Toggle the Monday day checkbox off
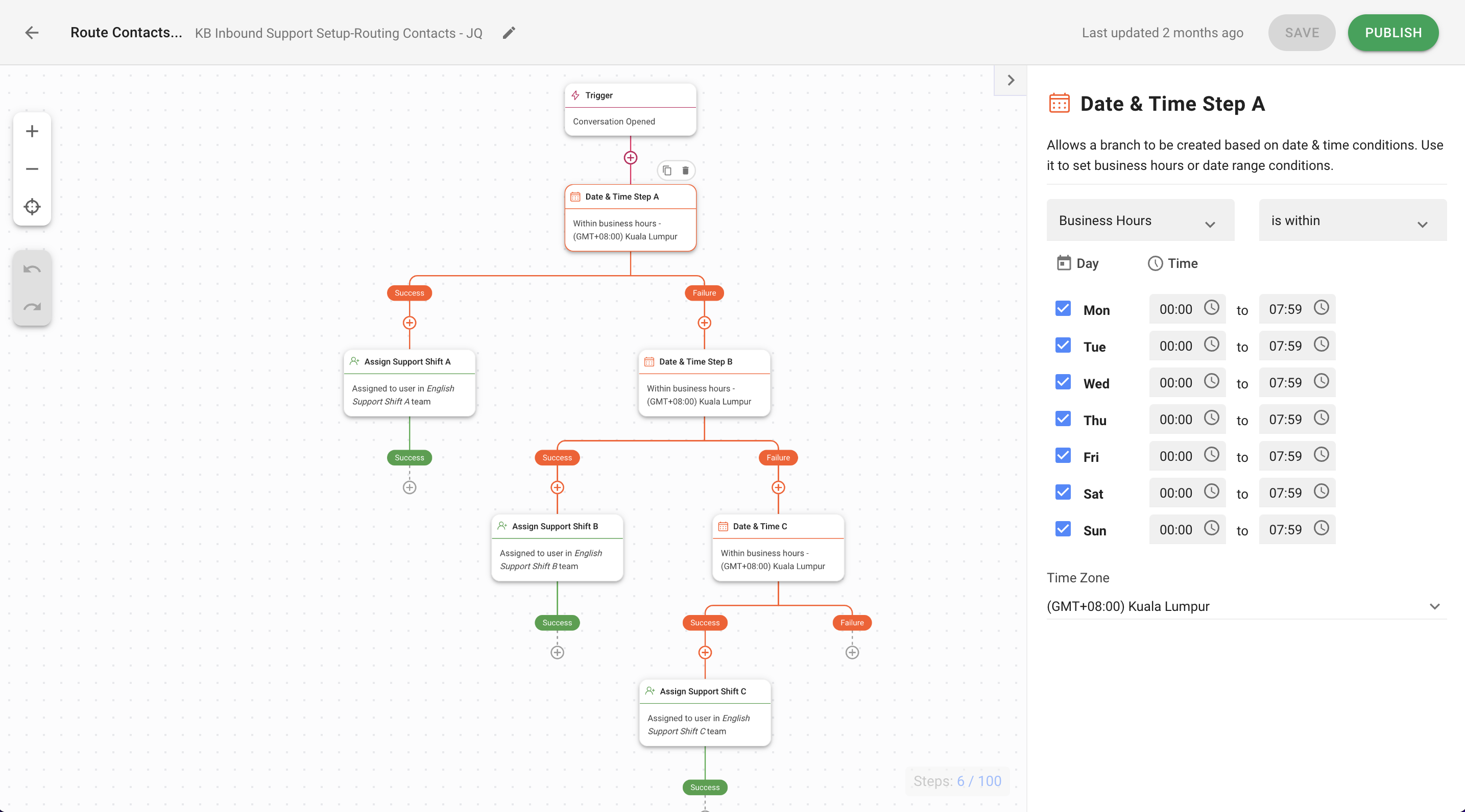 (x=1063, y=308)
